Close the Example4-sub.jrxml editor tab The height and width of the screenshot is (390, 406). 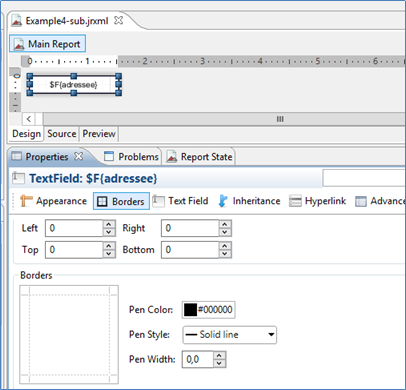click(x=118, y=20)
